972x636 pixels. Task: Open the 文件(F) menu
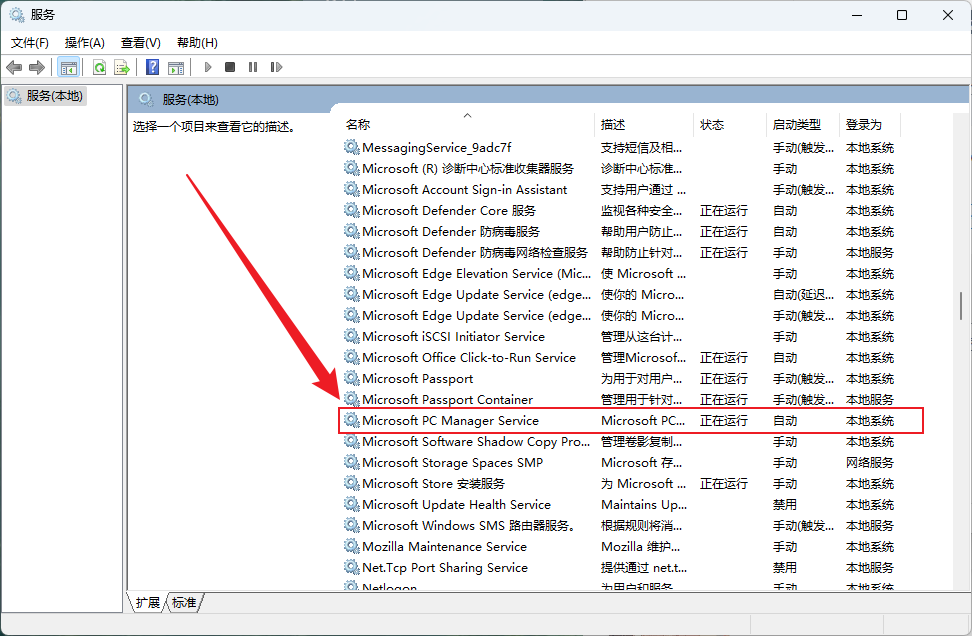tap(30, 43)
